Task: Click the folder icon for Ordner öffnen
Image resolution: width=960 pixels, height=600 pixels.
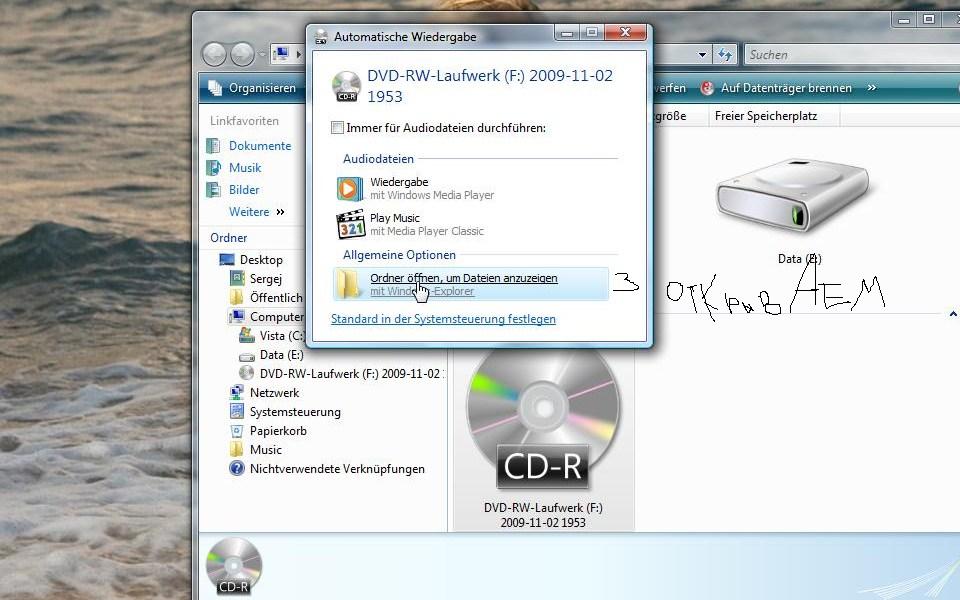Action: click(348, 284)
